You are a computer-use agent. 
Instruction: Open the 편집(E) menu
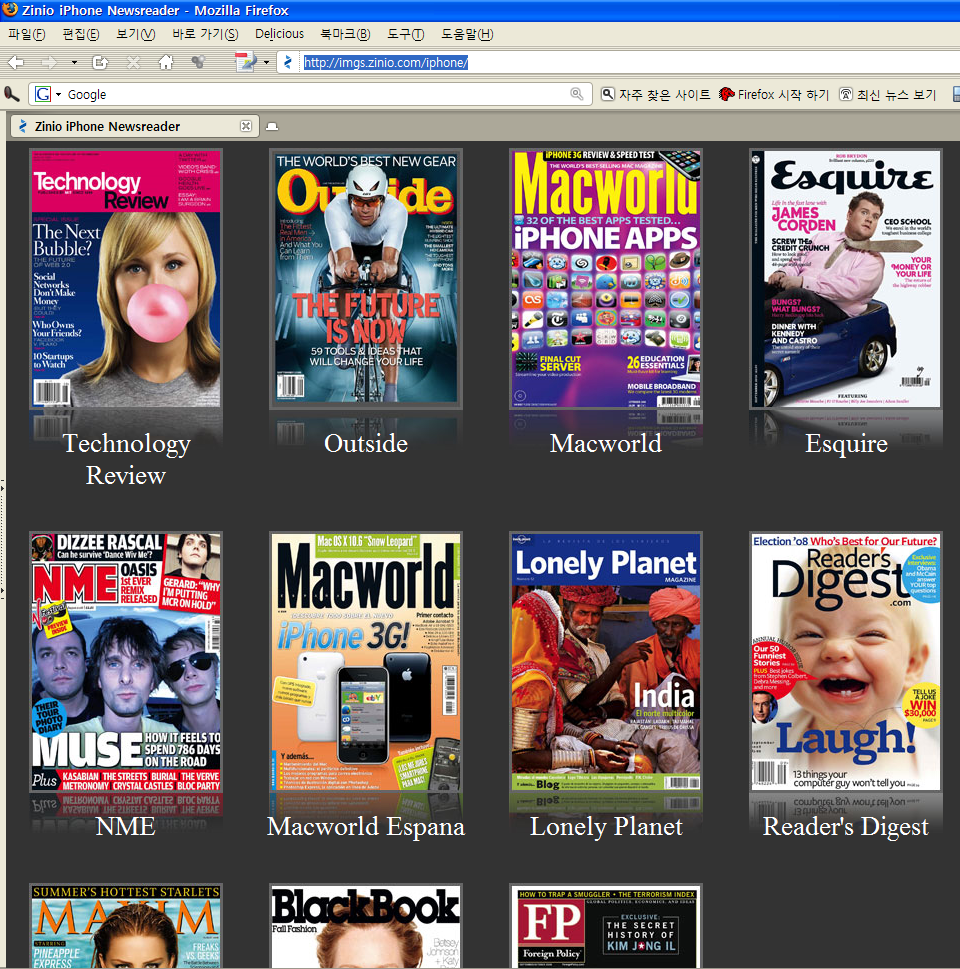81,35
